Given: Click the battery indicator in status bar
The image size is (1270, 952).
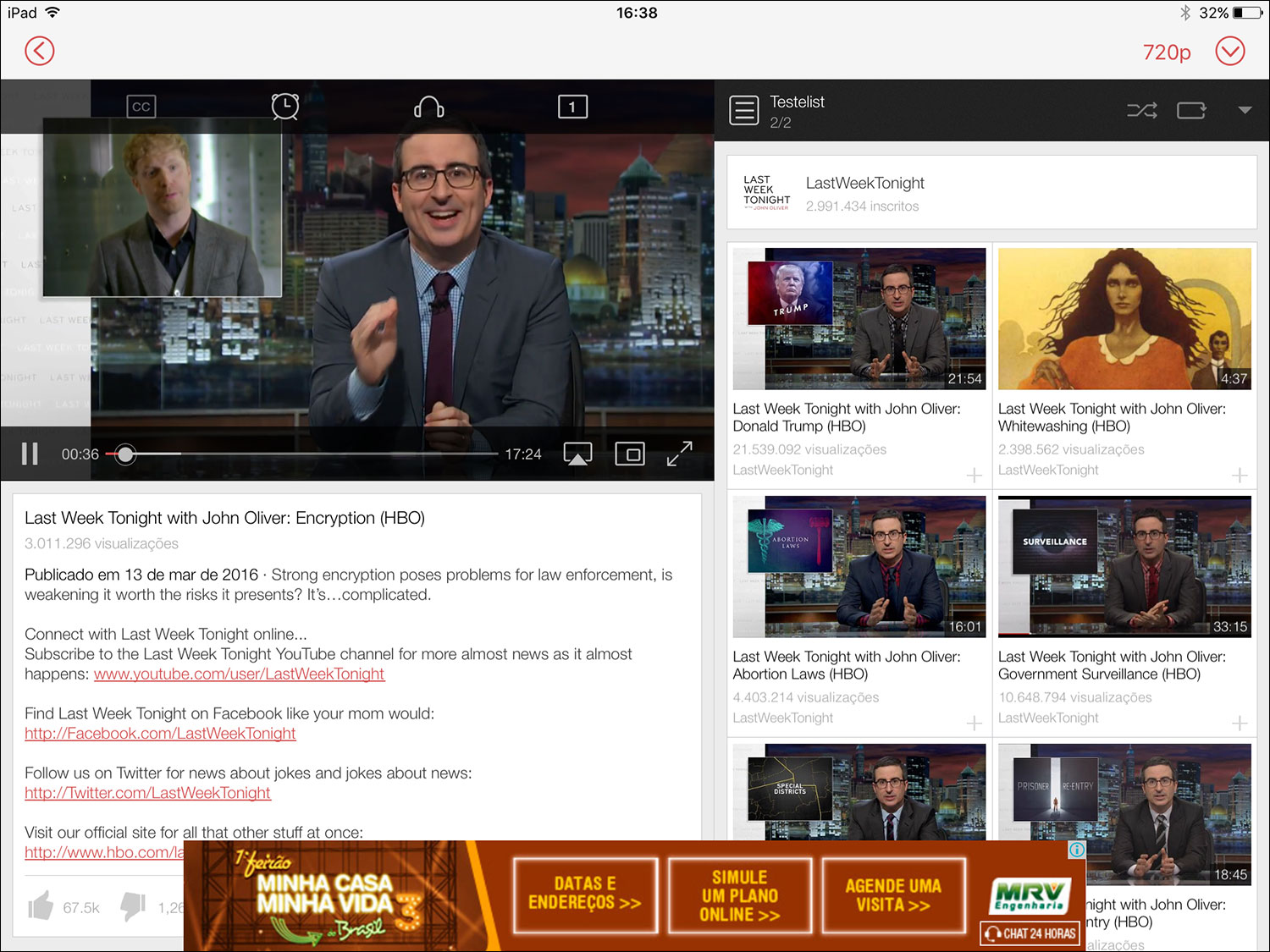Looking at the screenshot, I should click(1248, 13).
